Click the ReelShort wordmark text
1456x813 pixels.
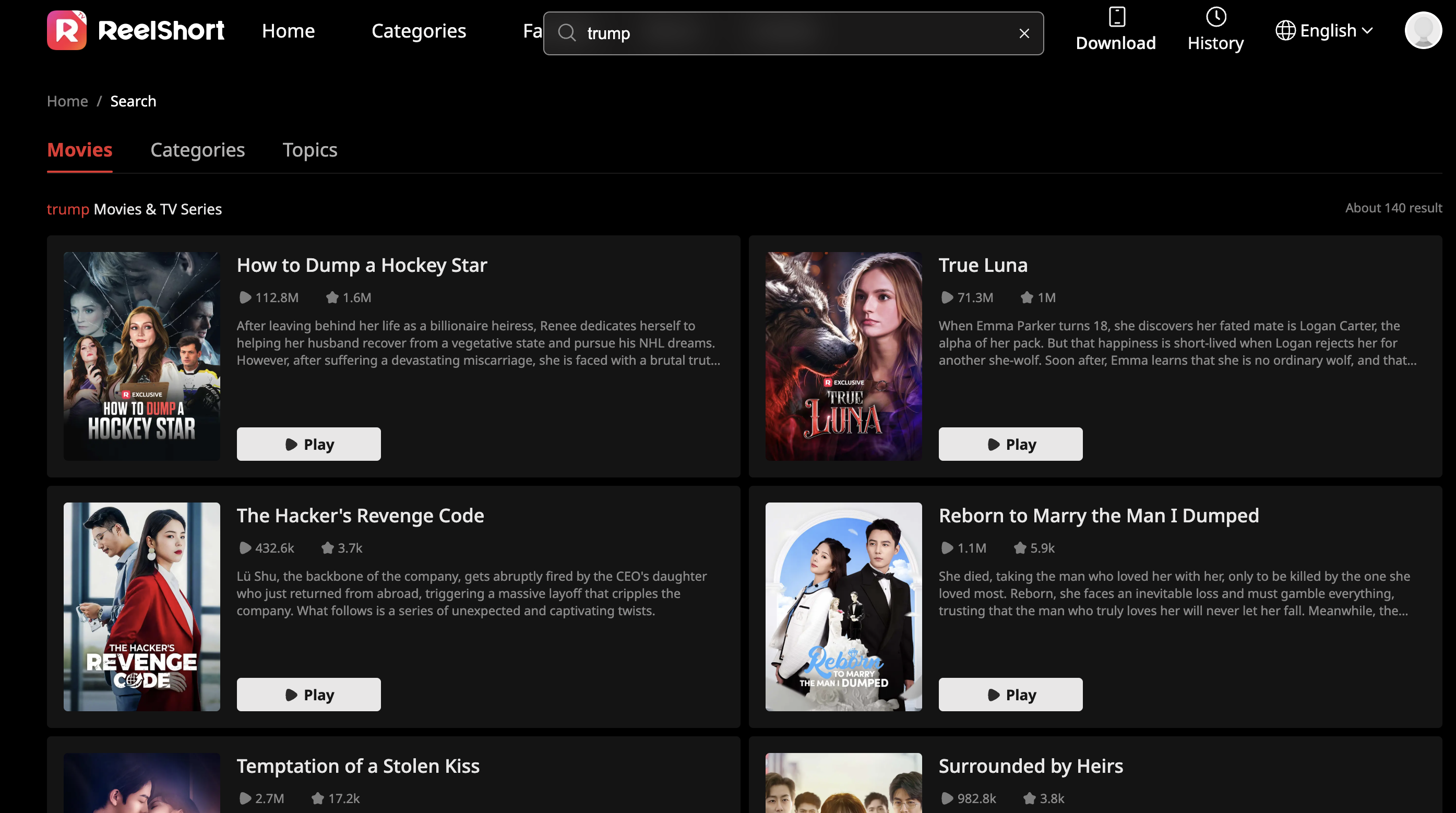[161, 31]
